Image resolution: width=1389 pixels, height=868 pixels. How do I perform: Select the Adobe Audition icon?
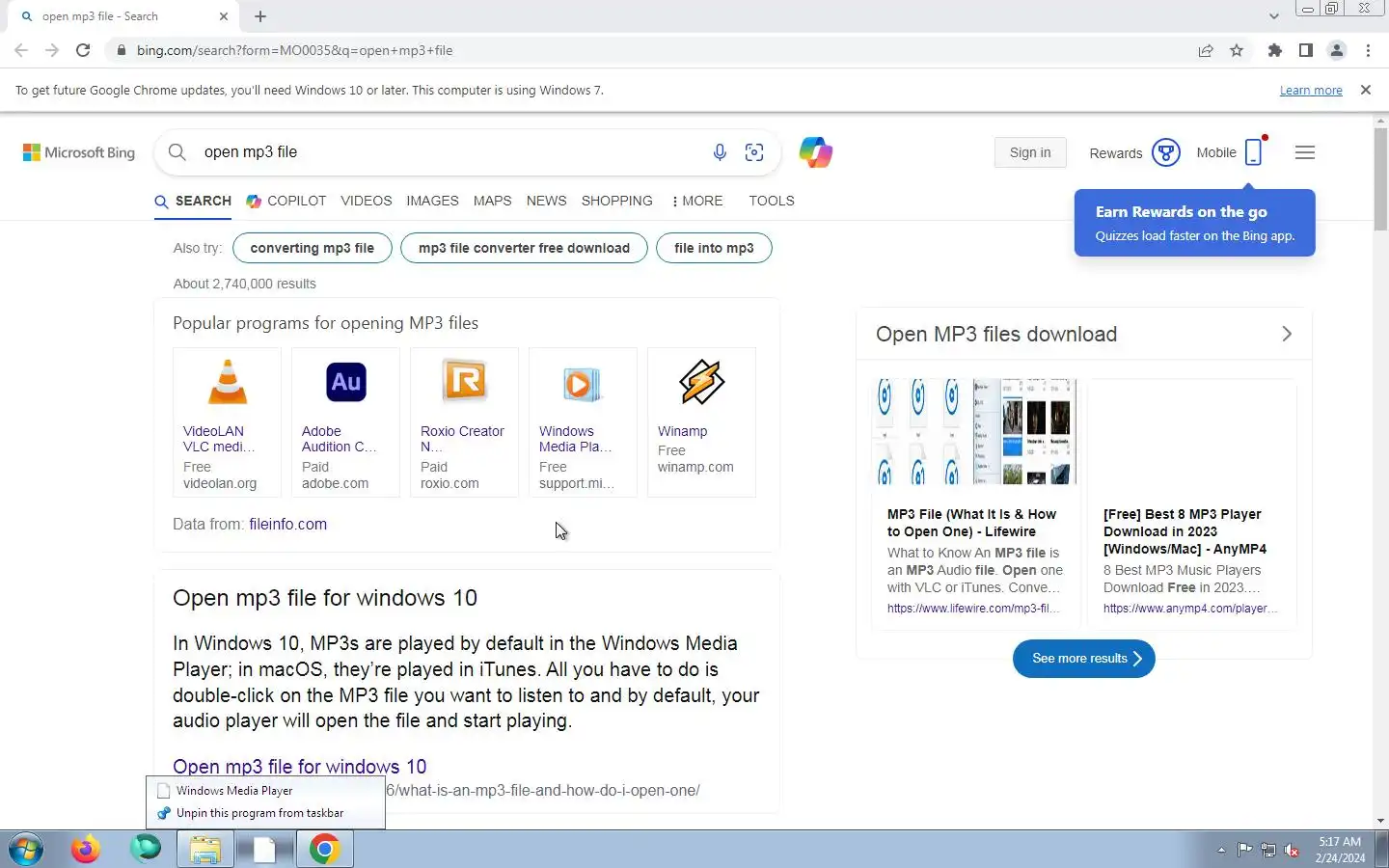tap(346, 382)
